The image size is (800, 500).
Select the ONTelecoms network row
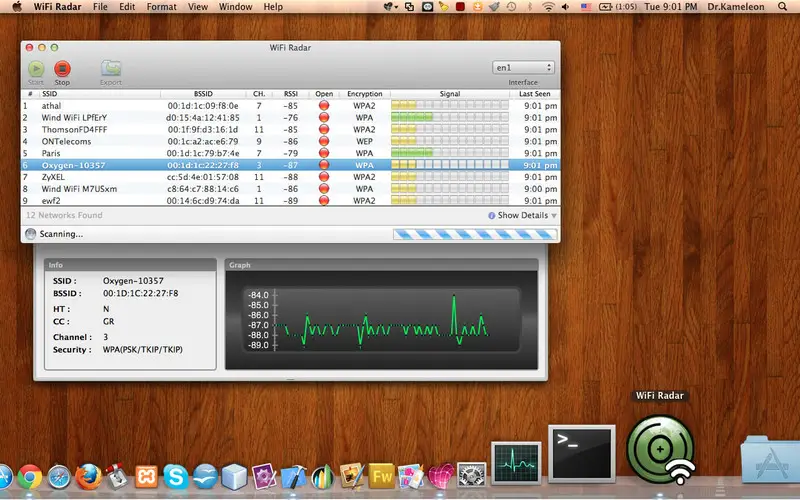290,141
